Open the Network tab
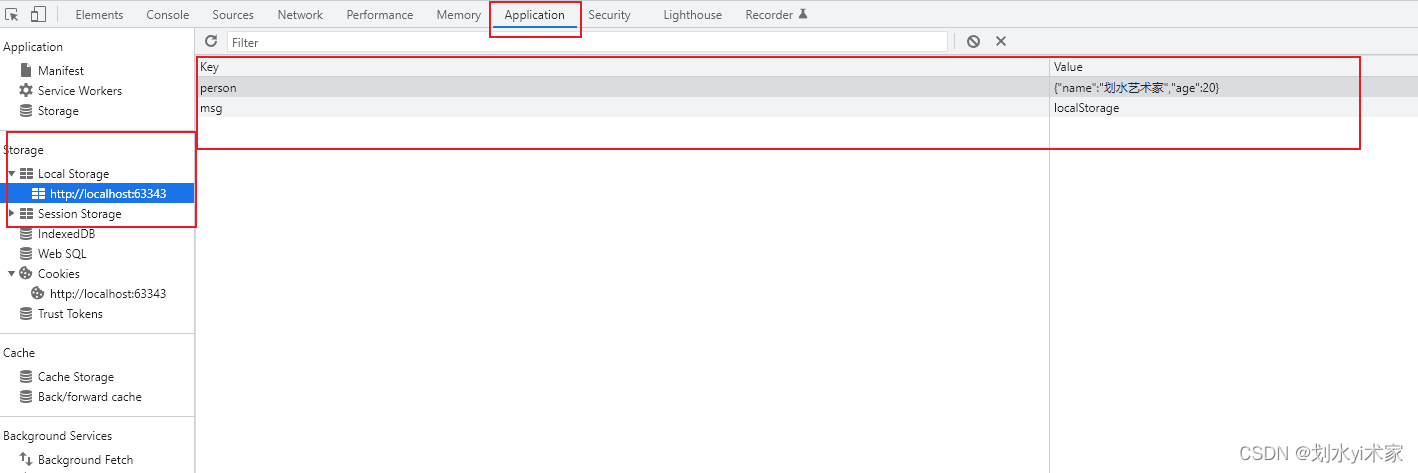 point(300,15)
